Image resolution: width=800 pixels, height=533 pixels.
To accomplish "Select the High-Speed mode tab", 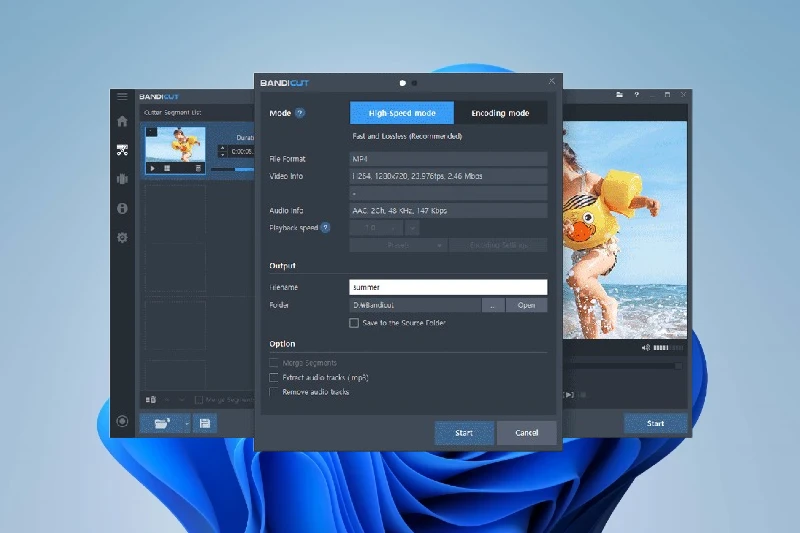I will coord(402,113).
